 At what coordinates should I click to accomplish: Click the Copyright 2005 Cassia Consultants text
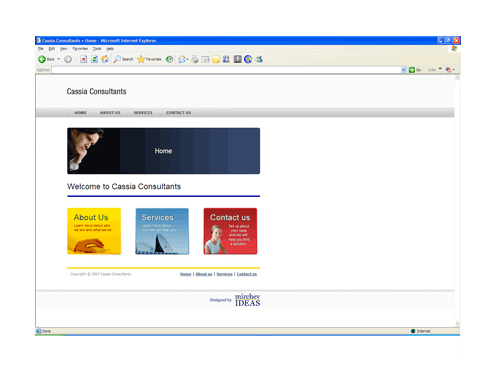coord(101,274)
